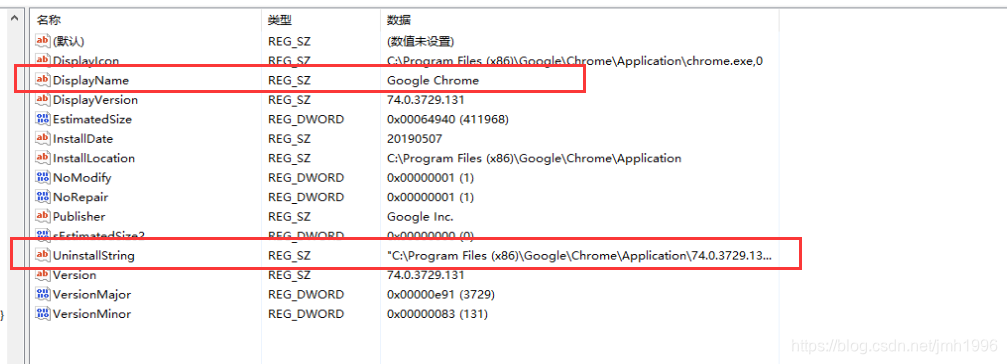The height and width of the screenshot is (364, 1007).
Task: Select the (默认) value name
Action: click(69, 41)
